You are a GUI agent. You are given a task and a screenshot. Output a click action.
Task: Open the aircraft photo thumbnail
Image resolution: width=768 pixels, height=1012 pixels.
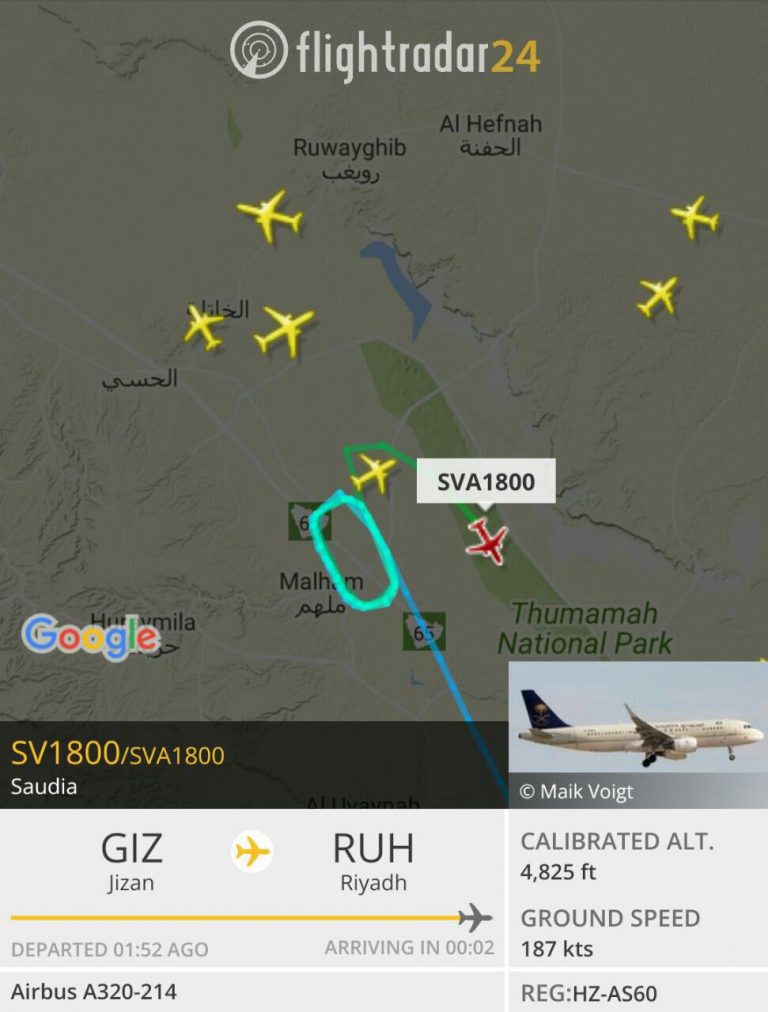(x=638, y=734)
